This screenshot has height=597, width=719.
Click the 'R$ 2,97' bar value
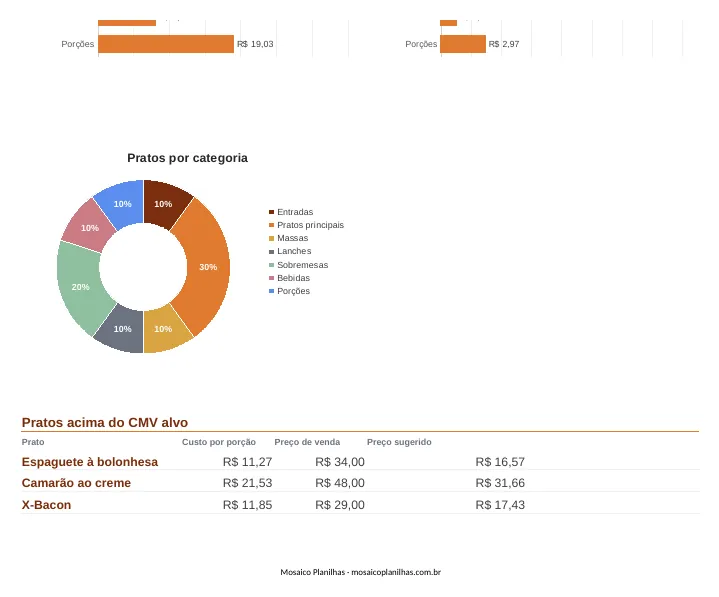pyautogui.click(x=503, y=44)
